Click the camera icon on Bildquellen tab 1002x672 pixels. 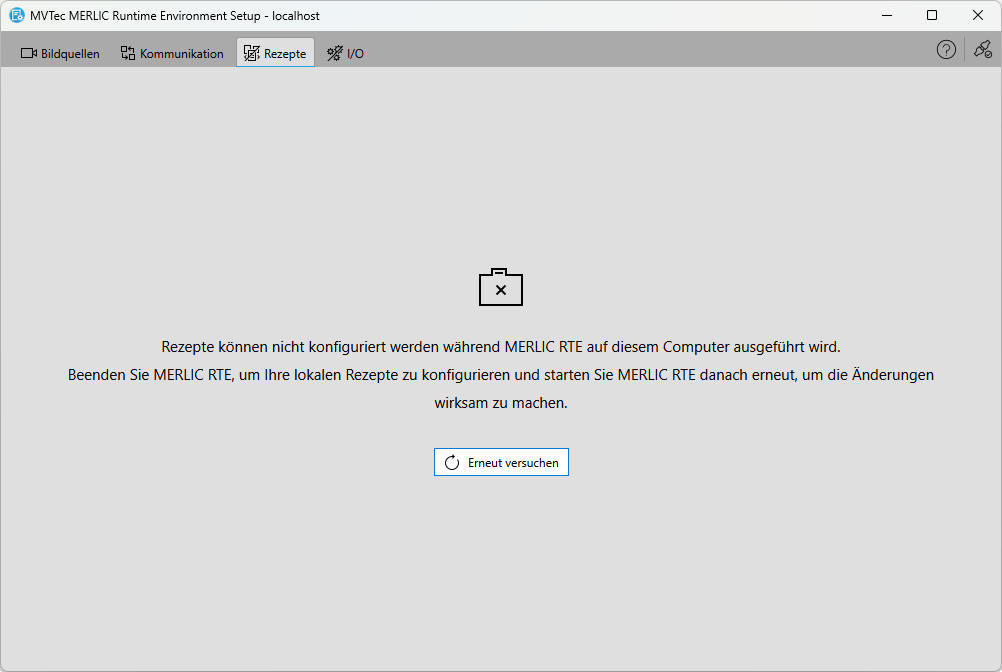click(x=29, y=53)
